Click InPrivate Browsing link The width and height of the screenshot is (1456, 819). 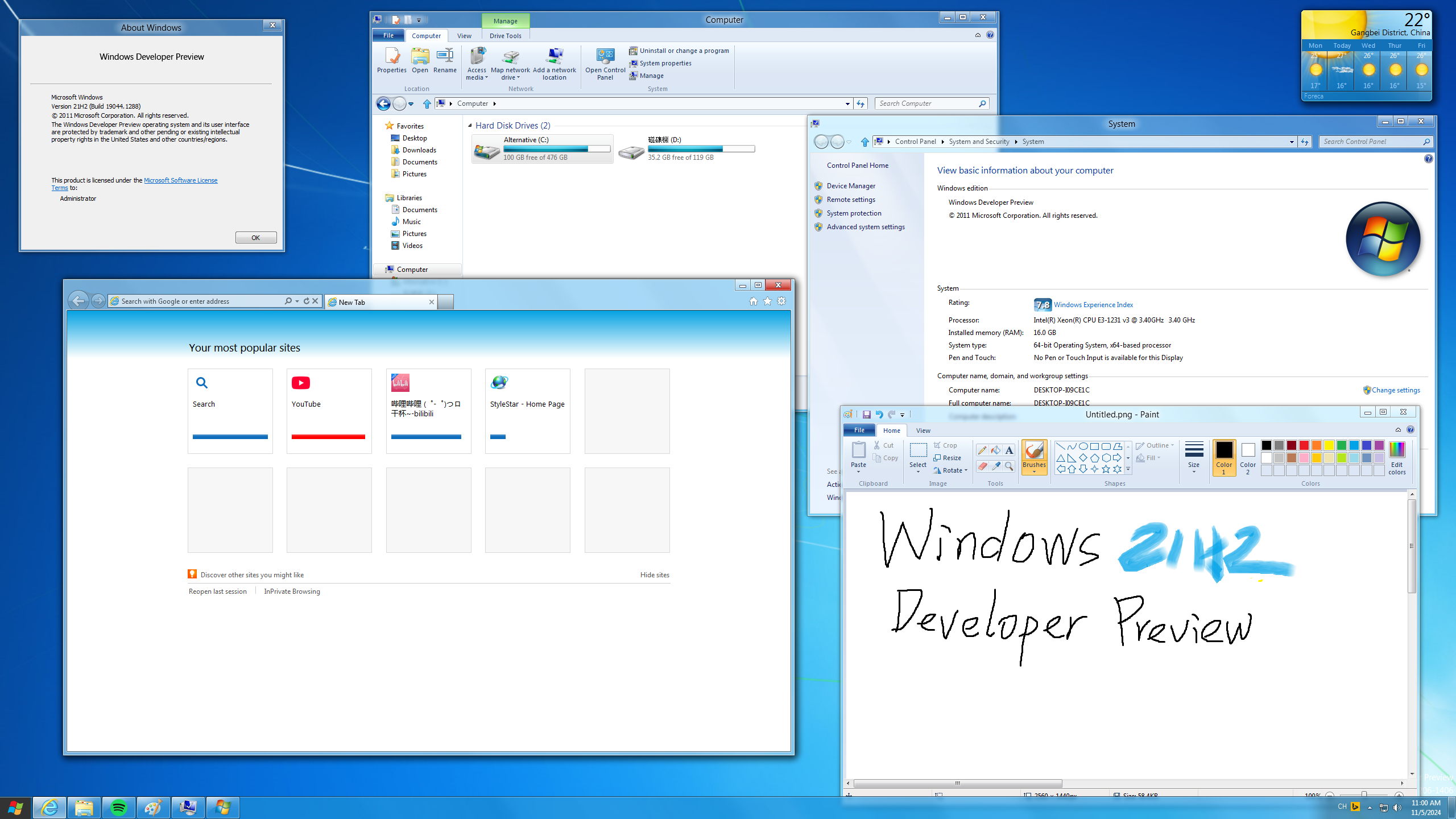click(x=292, y=591)
